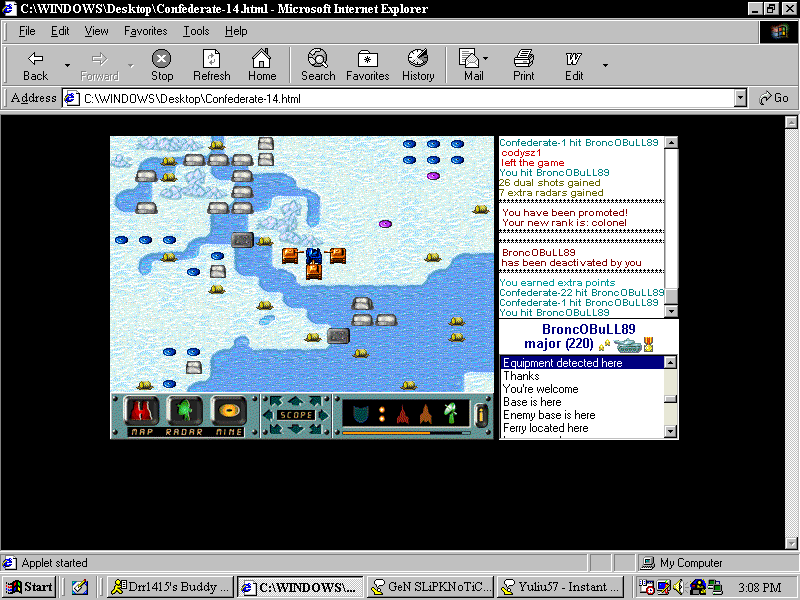This screenshot has width=800, height=600.
Task: Stop loading the page
Action: [162, 65]
